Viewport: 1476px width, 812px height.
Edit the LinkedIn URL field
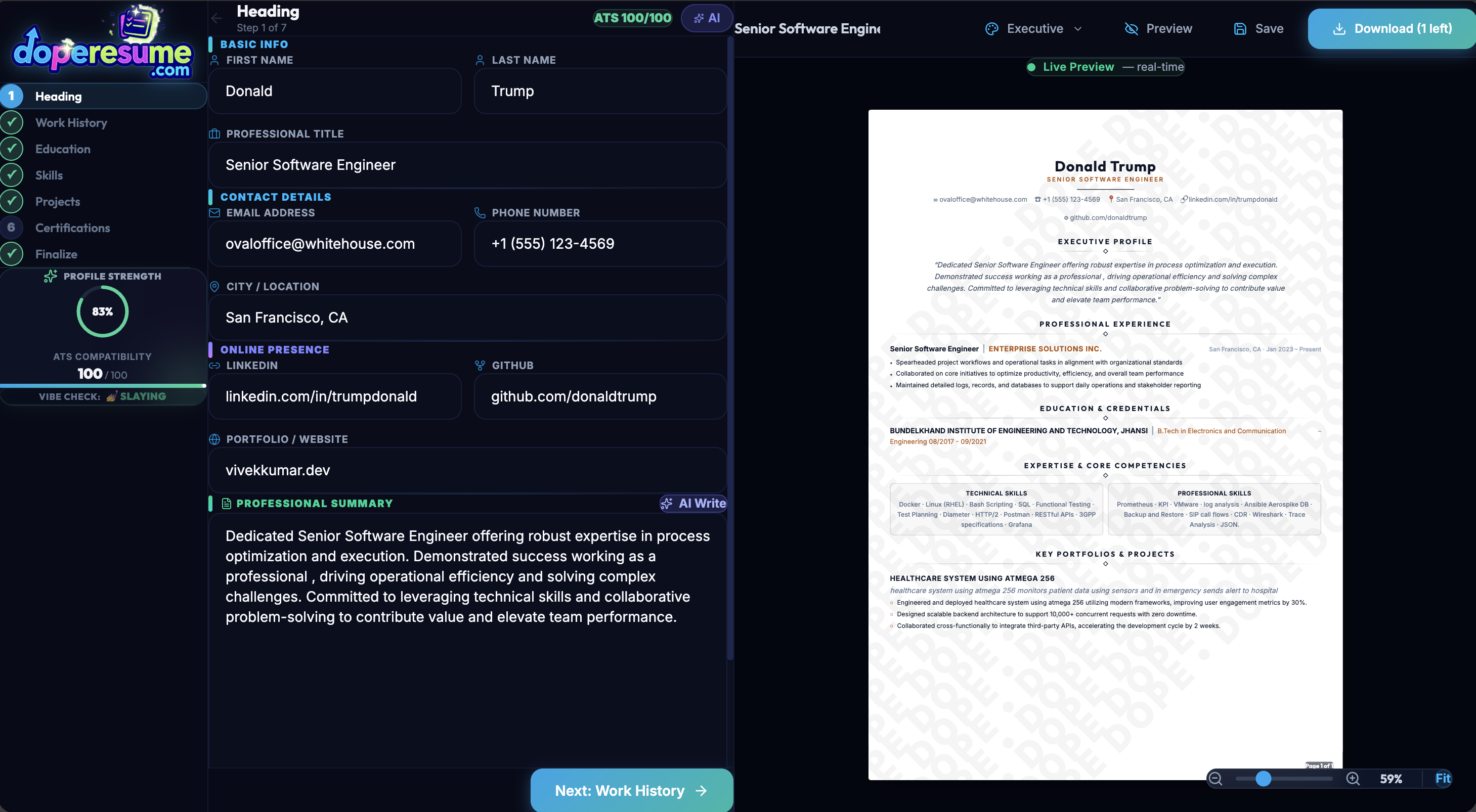[335, 396]
